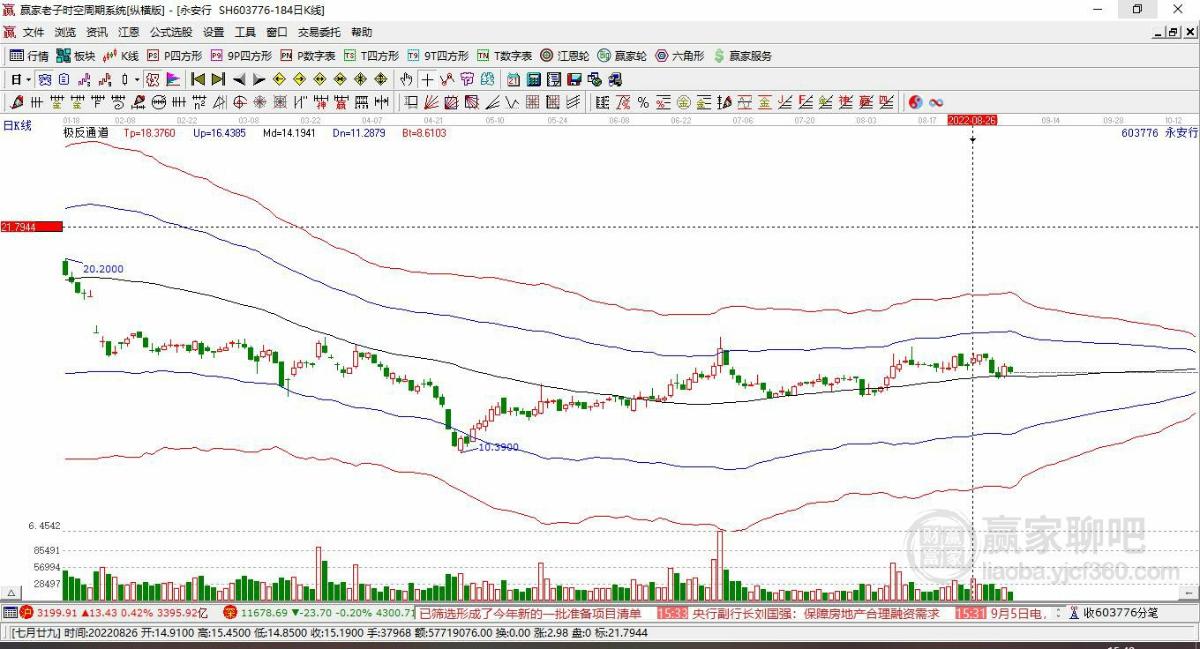
Task: Click the highlighted 2022-08-26 date marker
Action: click(972, 119)
